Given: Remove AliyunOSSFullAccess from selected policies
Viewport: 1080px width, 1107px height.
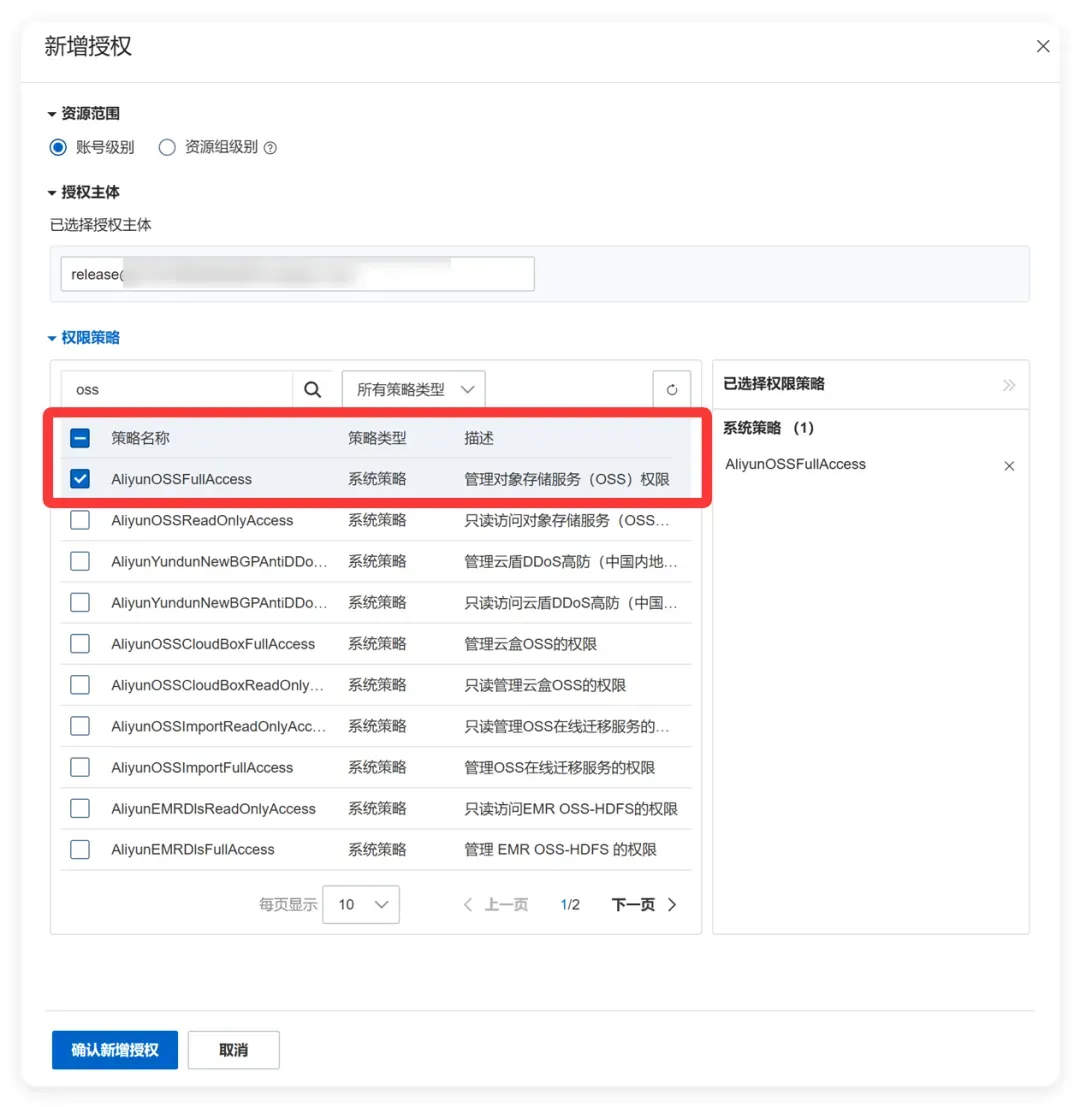Looking at the screenshot, I should [1009, 466].
